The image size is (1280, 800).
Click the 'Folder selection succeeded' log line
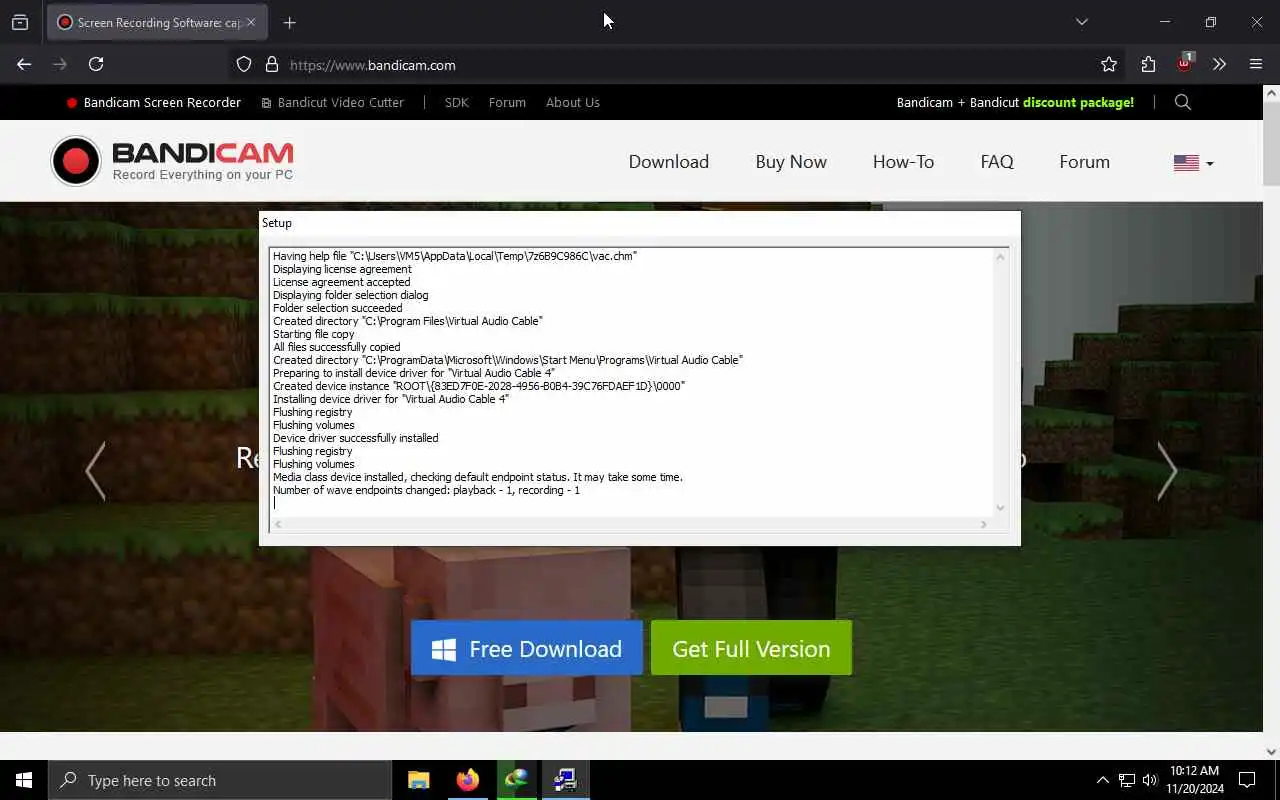tap(338, 308)
